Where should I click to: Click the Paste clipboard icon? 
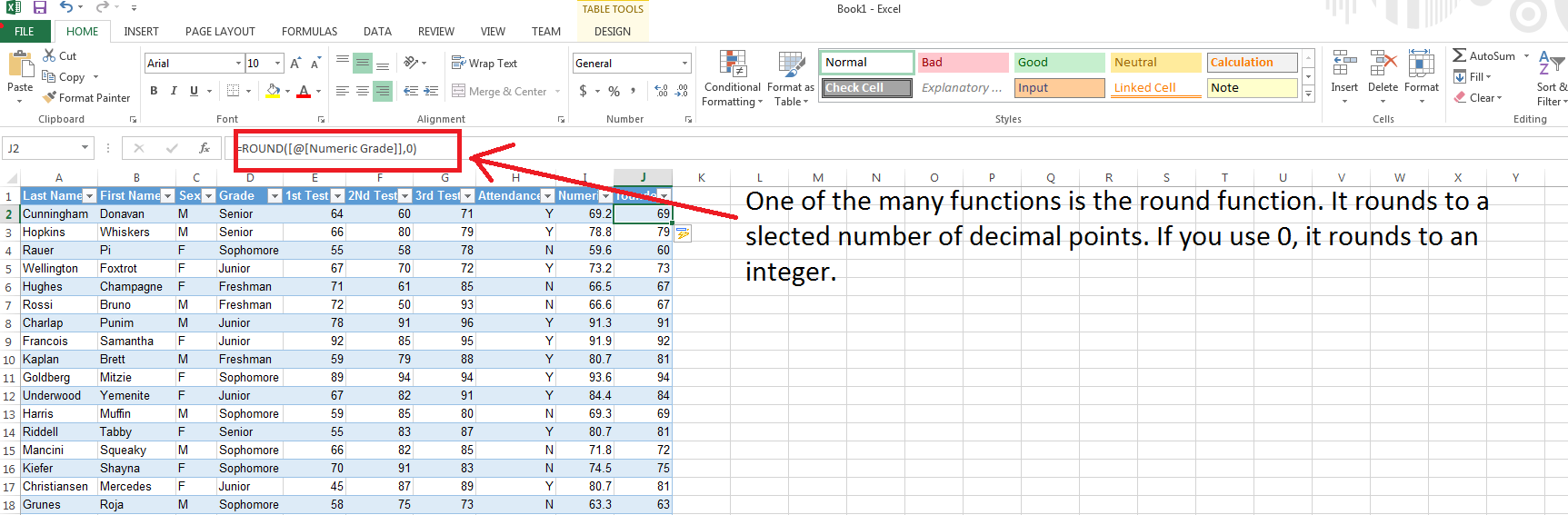[x=20, y=64]
